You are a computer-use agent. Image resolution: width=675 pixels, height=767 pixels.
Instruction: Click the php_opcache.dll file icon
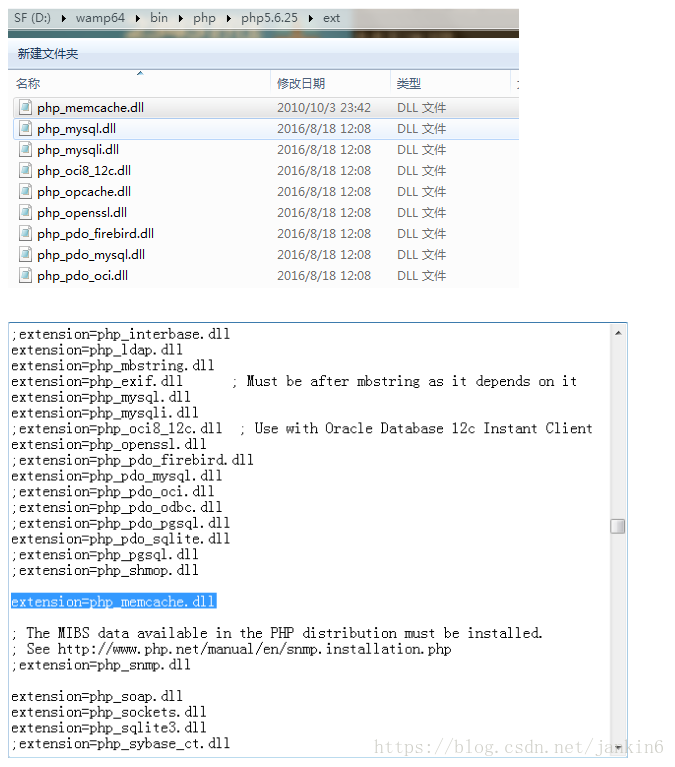click(25, 191)
